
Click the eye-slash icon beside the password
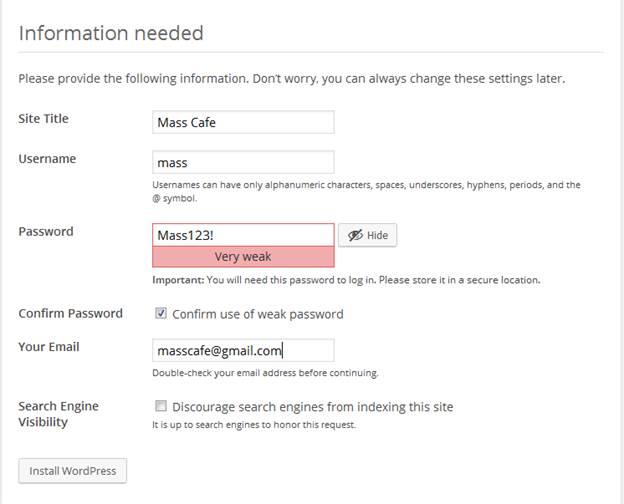coord(354,235)
